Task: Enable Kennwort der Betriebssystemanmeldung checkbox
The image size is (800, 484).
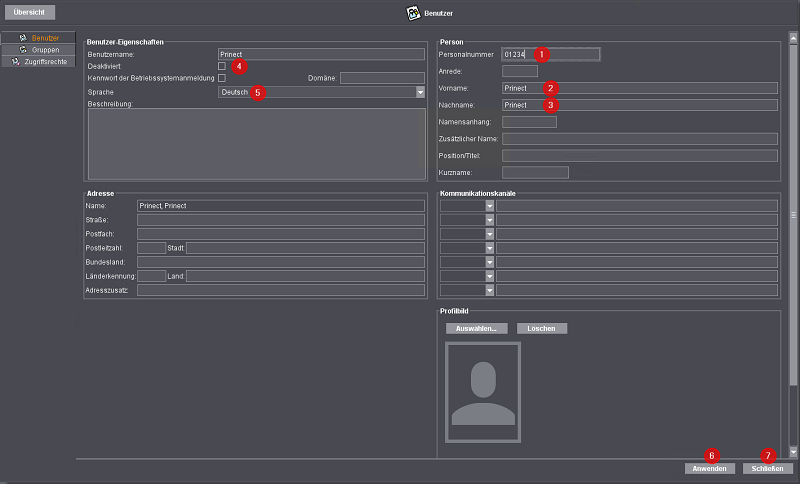Action: click(222, 78)
